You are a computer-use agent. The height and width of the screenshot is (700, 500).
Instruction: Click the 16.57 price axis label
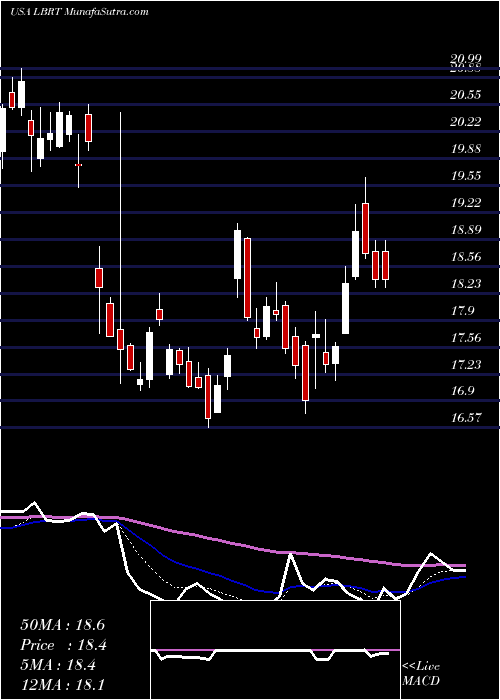pyautogui.click(x=466, y=418)
